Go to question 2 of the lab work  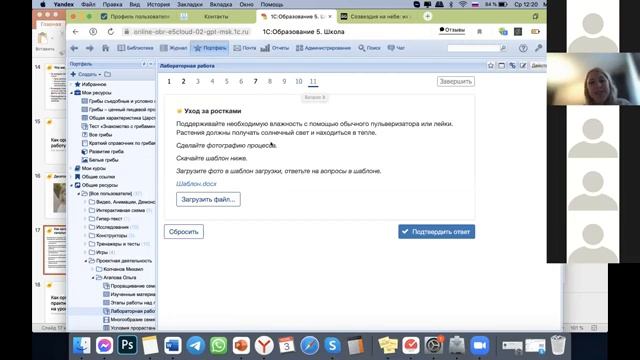(184, 82)
